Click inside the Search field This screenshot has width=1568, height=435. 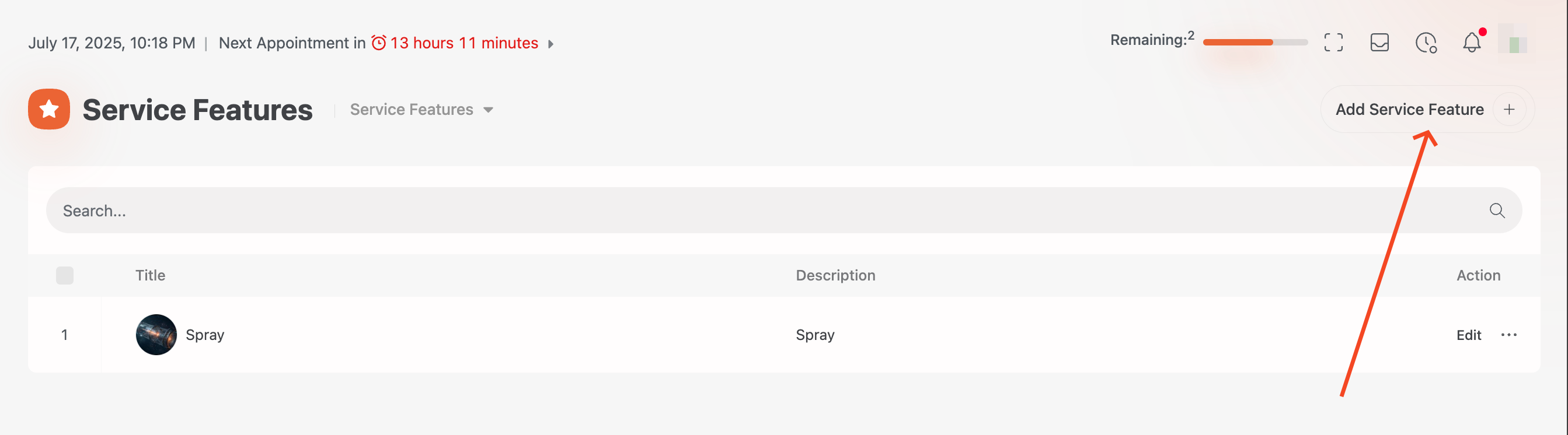(730, 211)
